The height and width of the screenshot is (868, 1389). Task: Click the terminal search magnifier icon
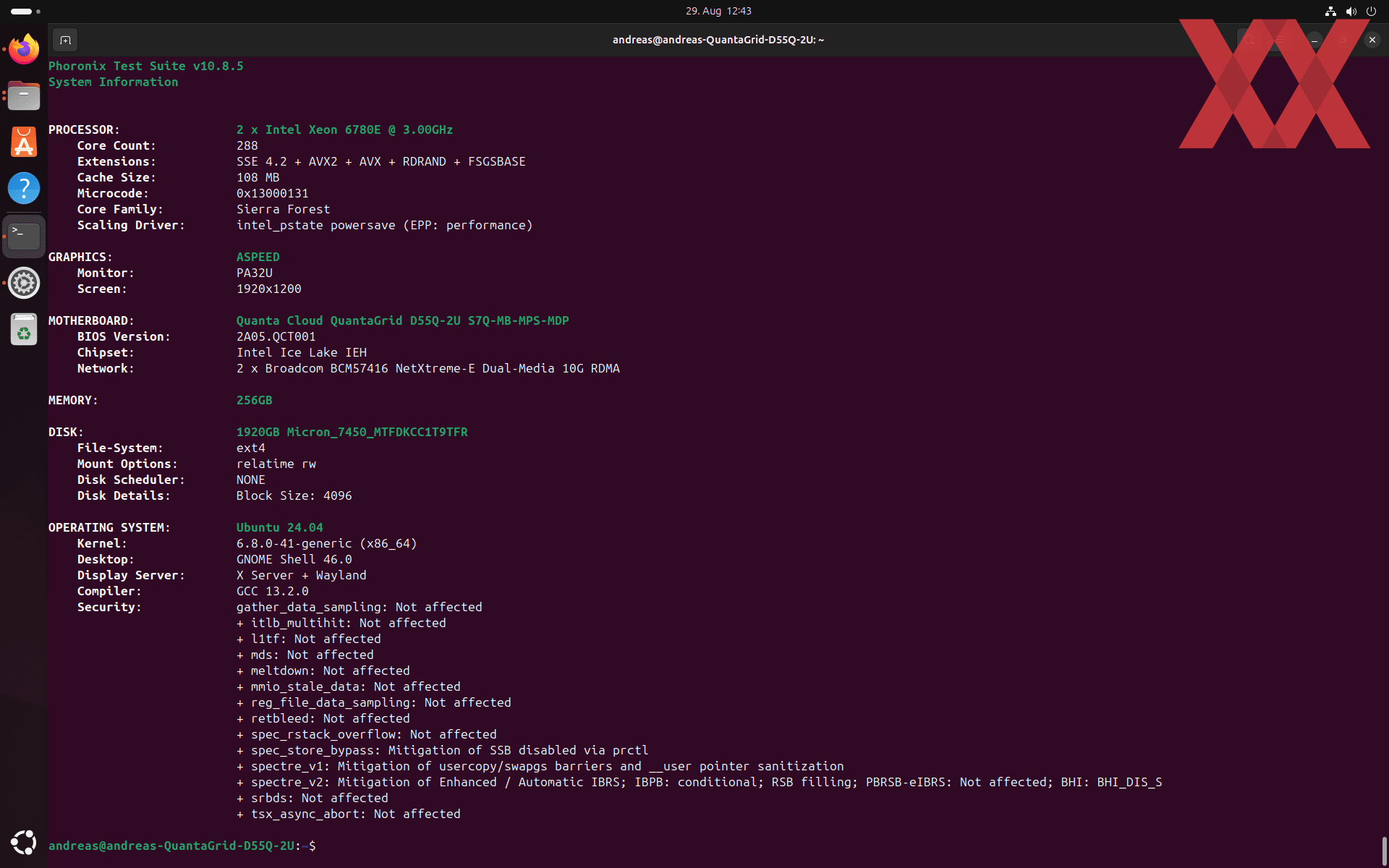(1249, 40)
